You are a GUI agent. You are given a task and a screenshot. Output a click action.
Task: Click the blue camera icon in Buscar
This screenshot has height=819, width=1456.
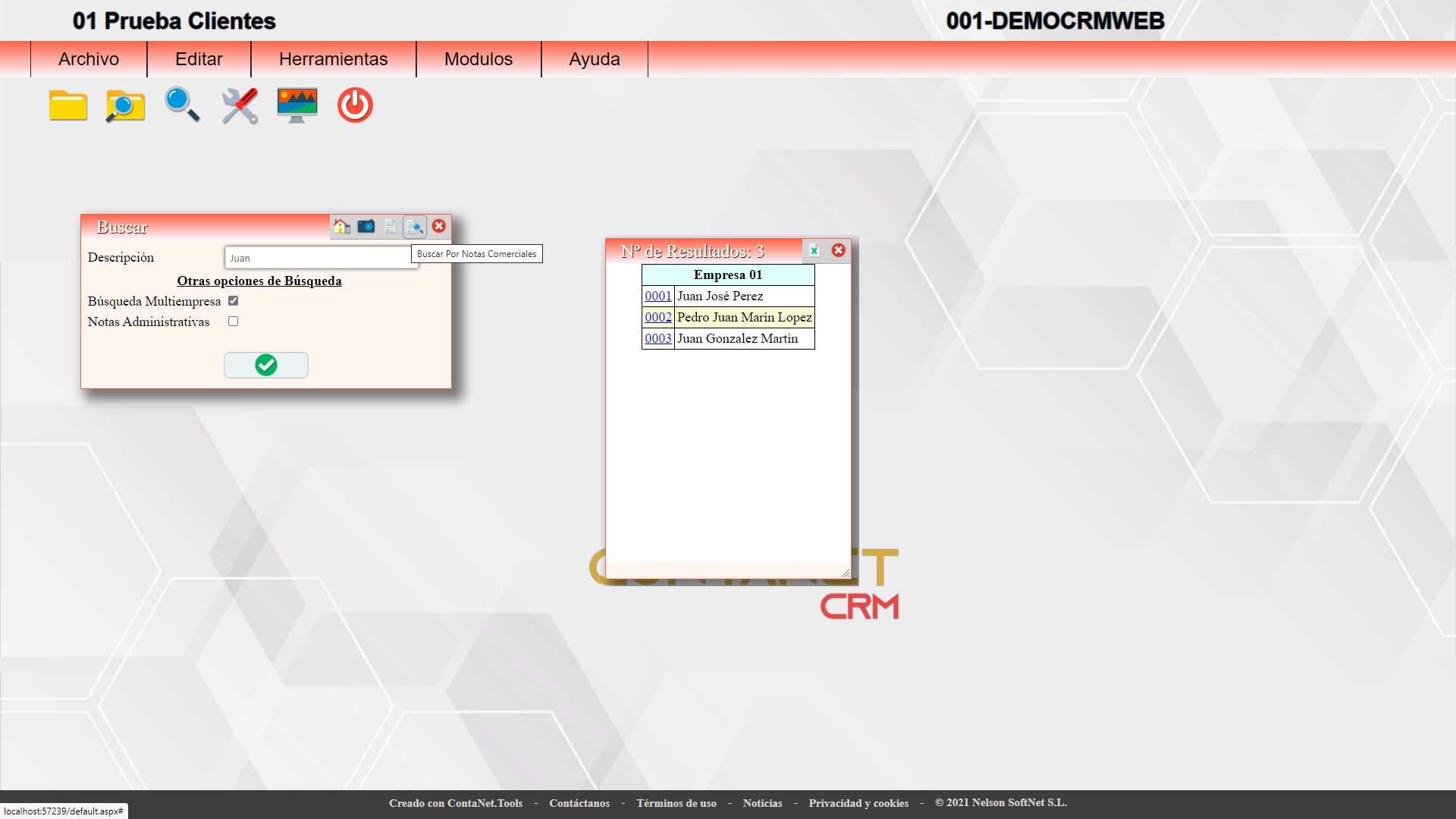point(366,226)
